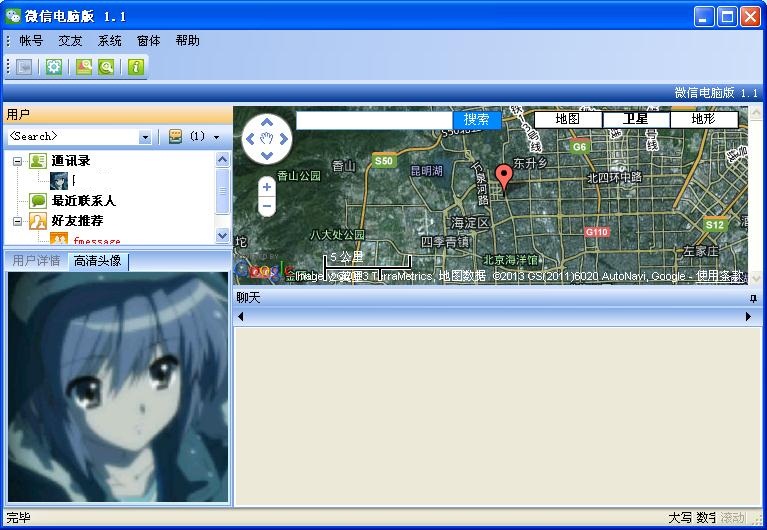Viewport: 767px width, 530px height.
Task: Click the 完毕 status bar text
Action: pos(19,518)
